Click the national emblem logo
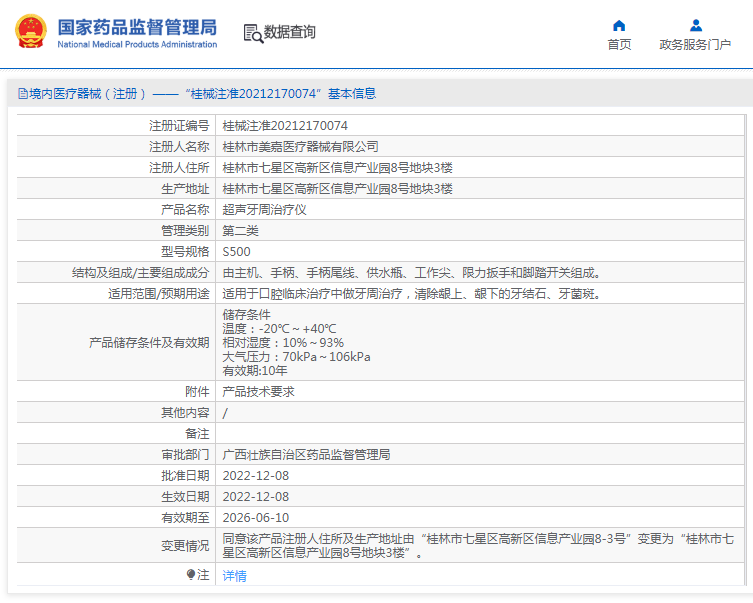Image resolution: width=753 pixels, height=603 pixels. click(x=31, y=32)
